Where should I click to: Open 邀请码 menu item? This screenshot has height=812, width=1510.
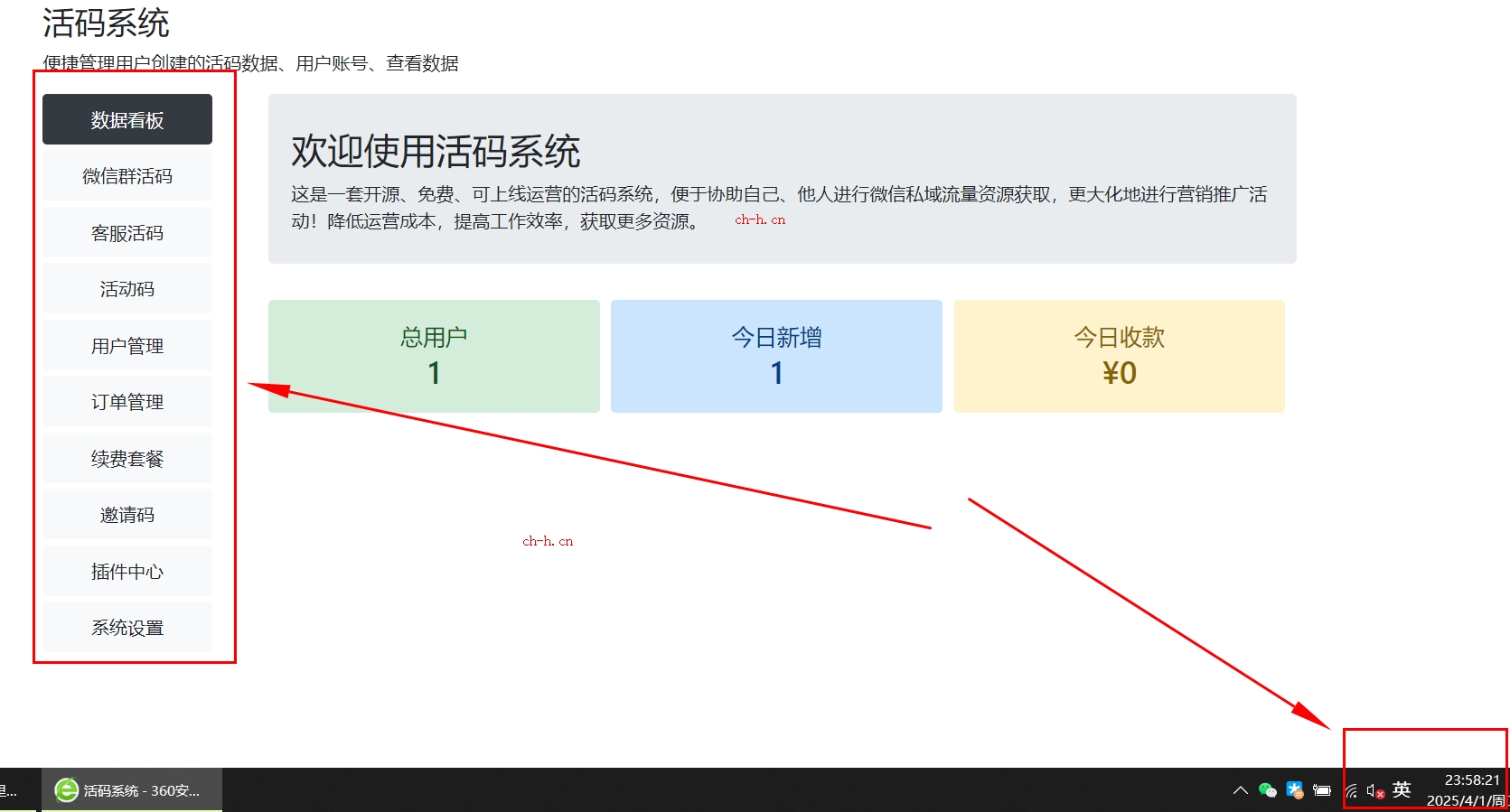(127, 515)
